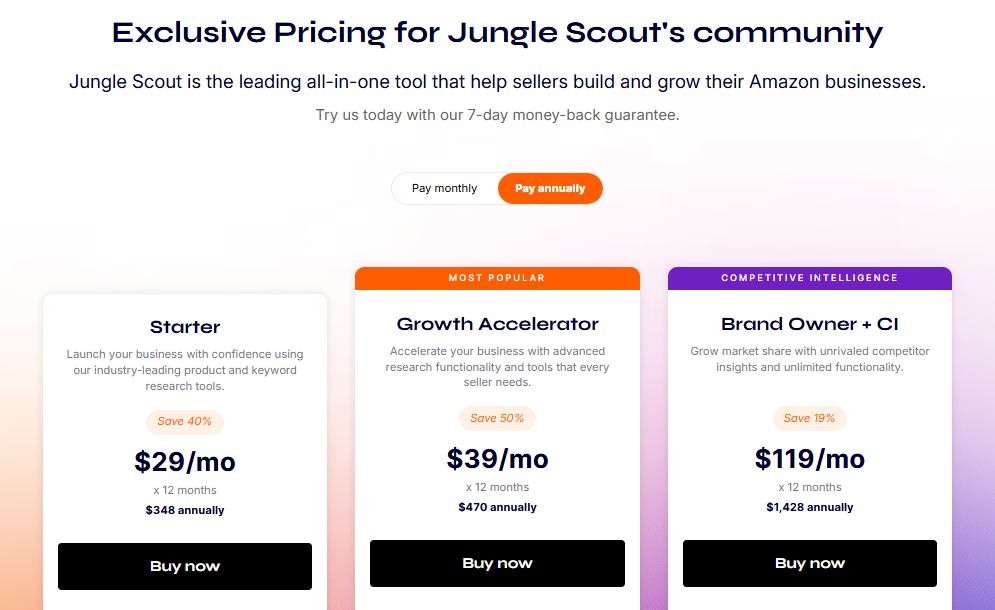Purchase the Brand Owner + CI plan
This screenshot has height=610, width=995.
point(809,563)
